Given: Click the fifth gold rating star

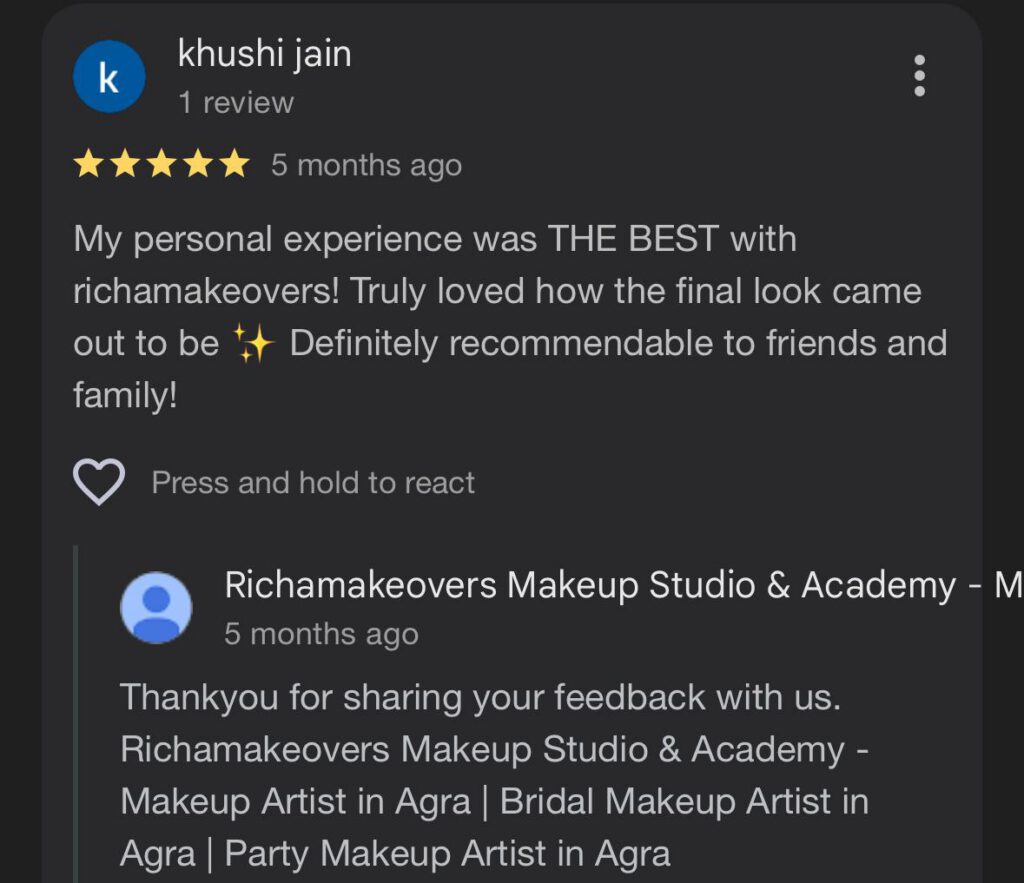Looking at the screenshot, I should (x=234, y=164).
